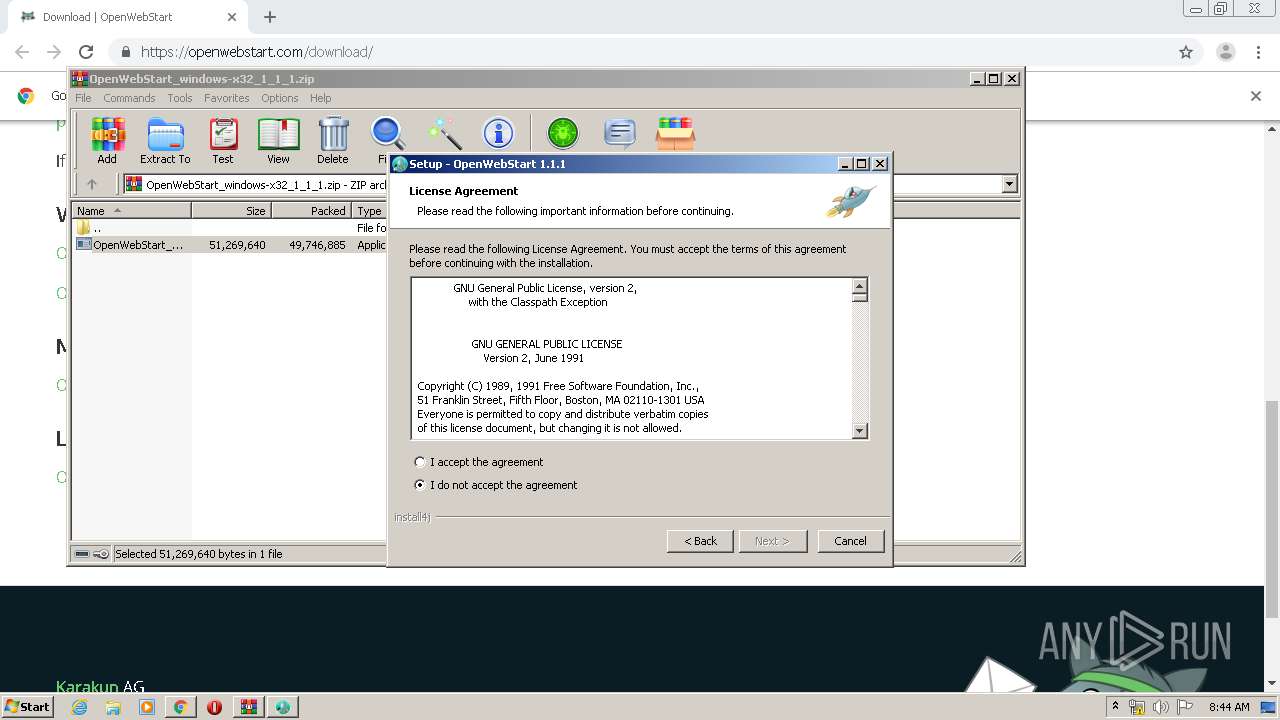Open file explorer folder in taskbar
Screen dimensions: 1280x720
tap(113, 707)
